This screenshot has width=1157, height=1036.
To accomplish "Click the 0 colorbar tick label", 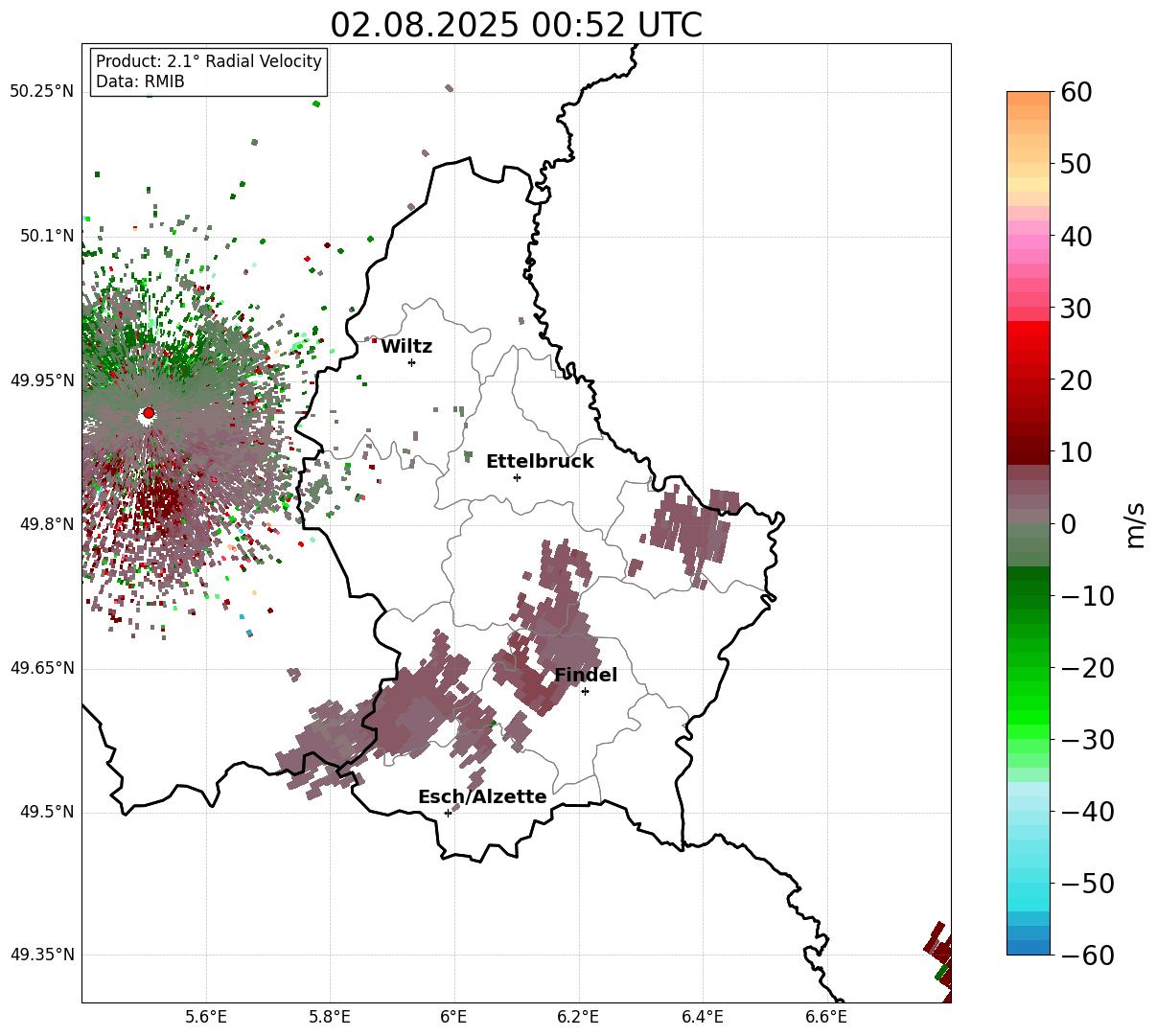I will [x=1068, y=524].
